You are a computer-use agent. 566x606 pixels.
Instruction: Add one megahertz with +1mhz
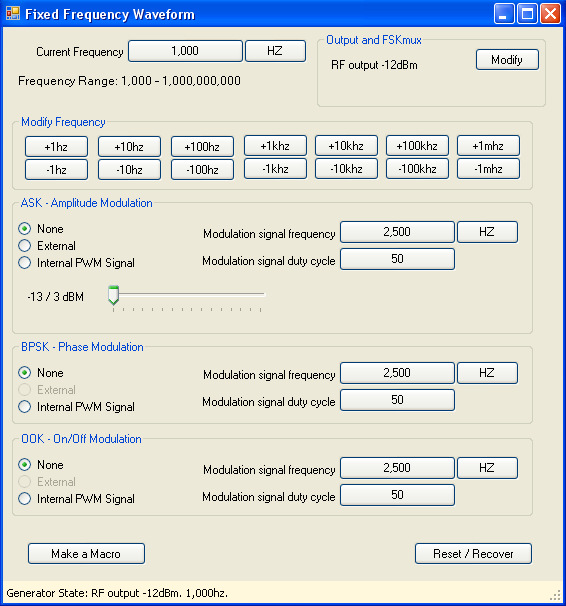point(488,146)
